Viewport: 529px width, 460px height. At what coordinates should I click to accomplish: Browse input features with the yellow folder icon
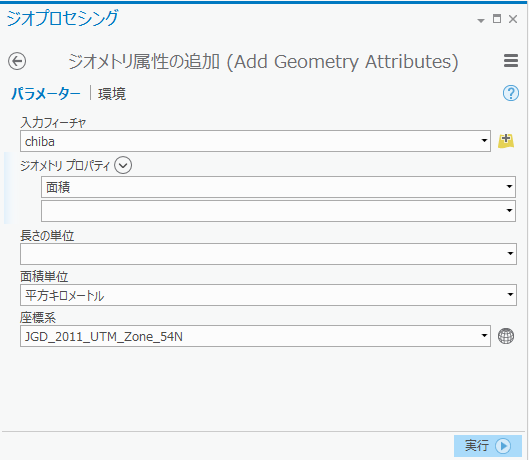(506, 141)
